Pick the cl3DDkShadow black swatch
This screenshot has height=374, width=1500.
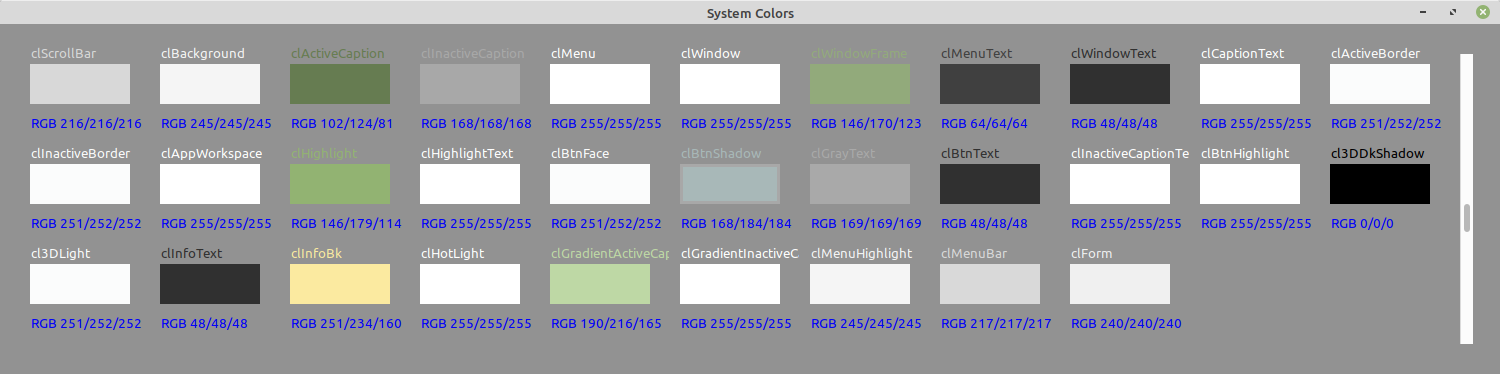tap(1380, 184)
